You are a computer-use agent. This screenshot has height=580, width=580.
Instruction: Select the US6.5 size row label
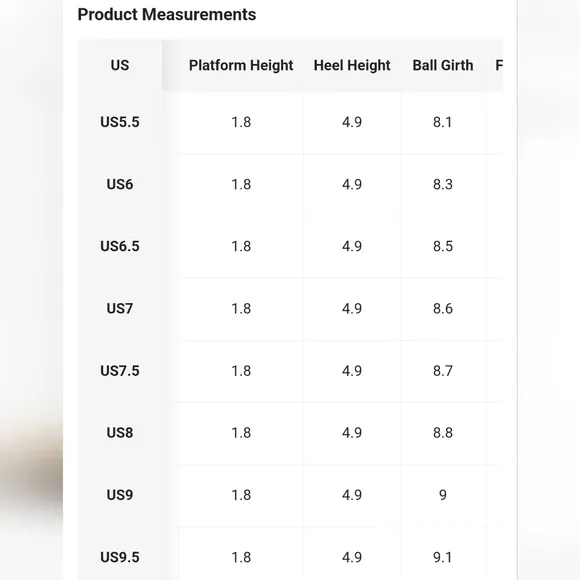(120, 246)
